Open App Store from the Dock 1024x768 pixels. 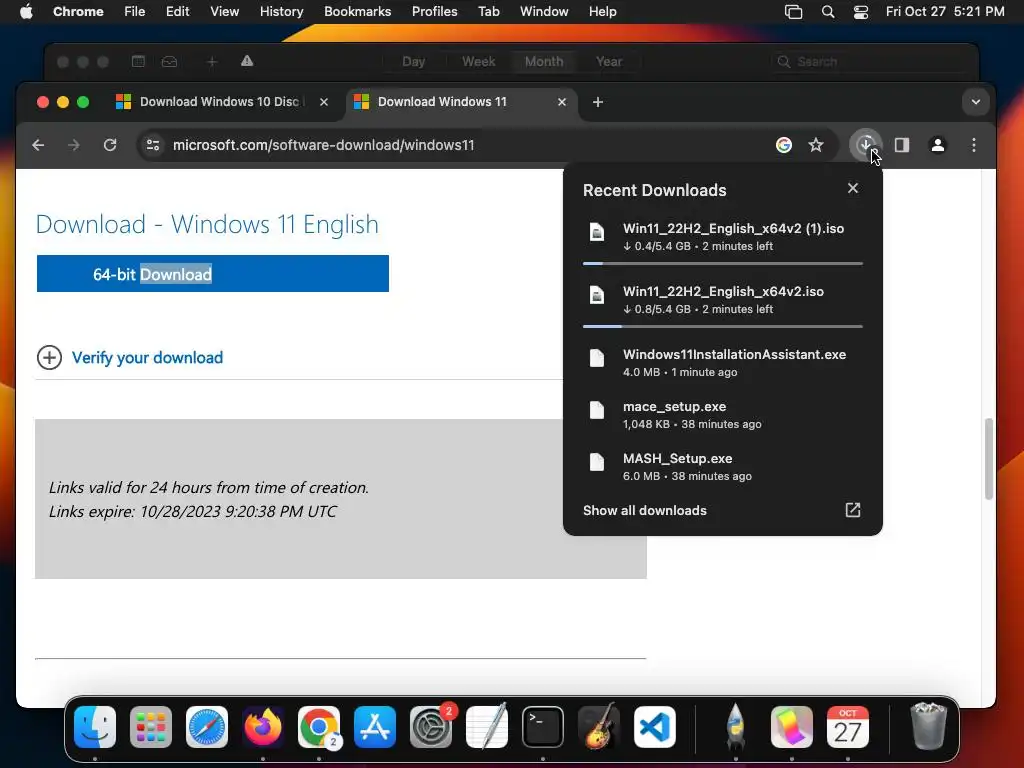click(x=375, y=727)
